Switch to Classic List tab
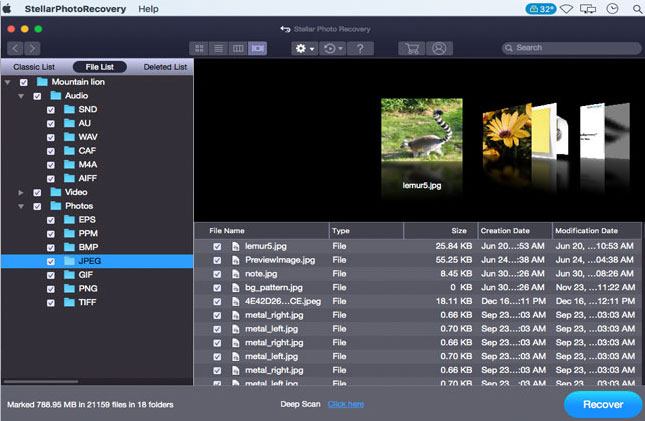 click(34, 67)
